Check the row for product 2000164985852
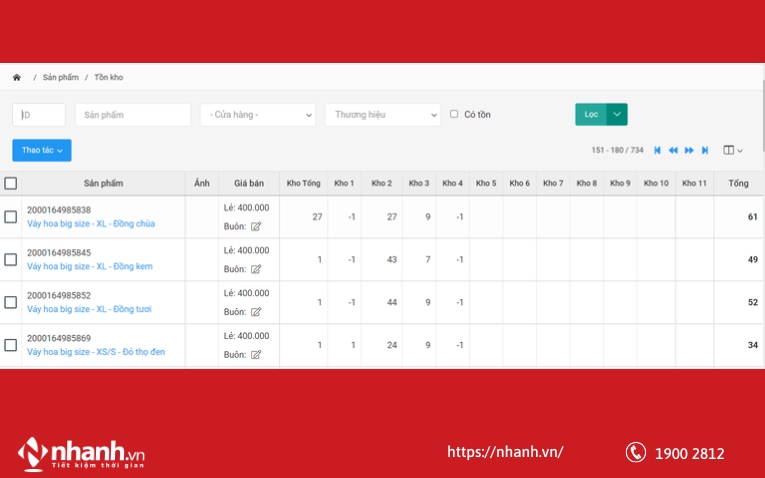Viewport: 765px width, 478px height. (x=11, y=302)
